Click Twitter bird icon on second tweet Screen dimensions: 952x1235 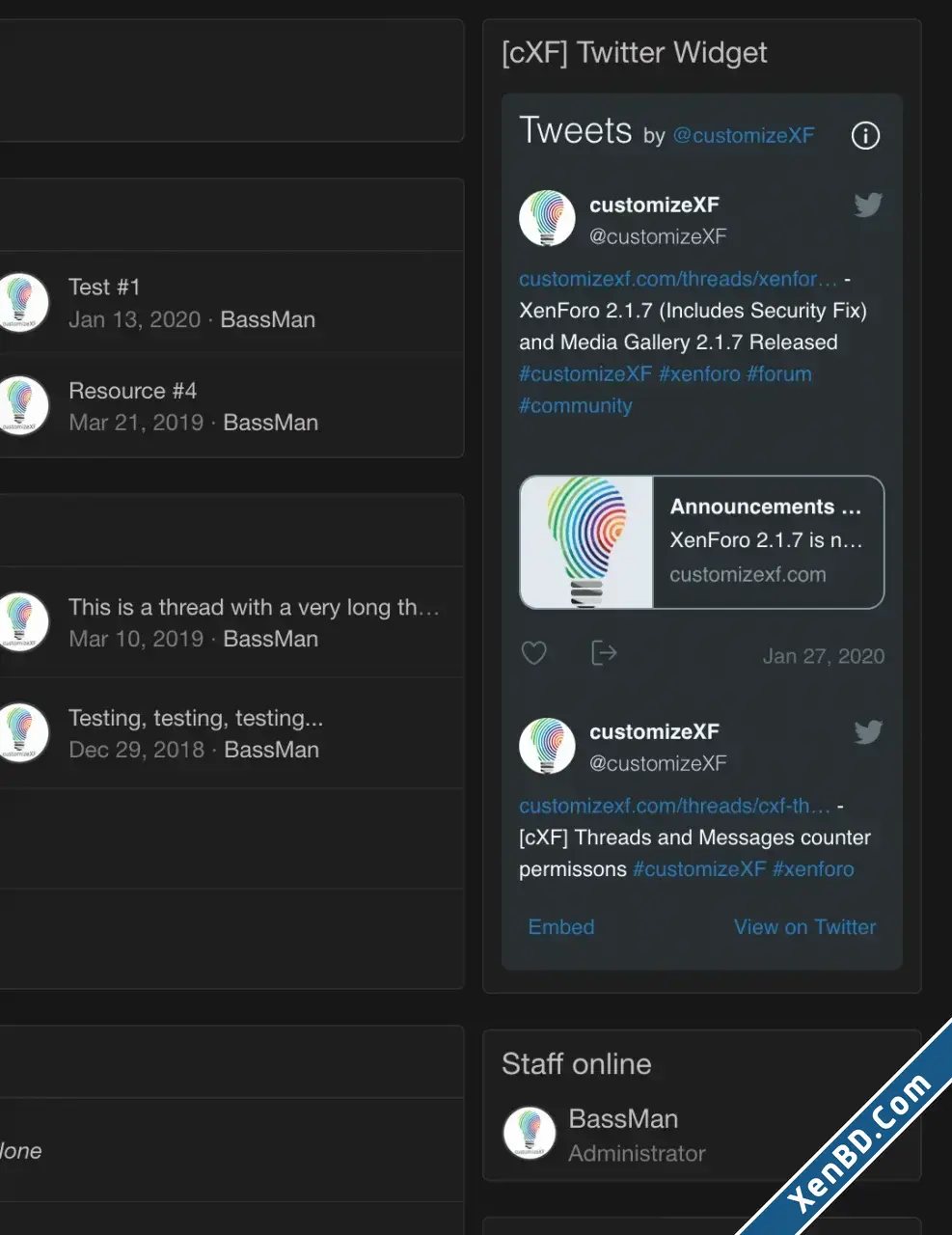(868, 731)
